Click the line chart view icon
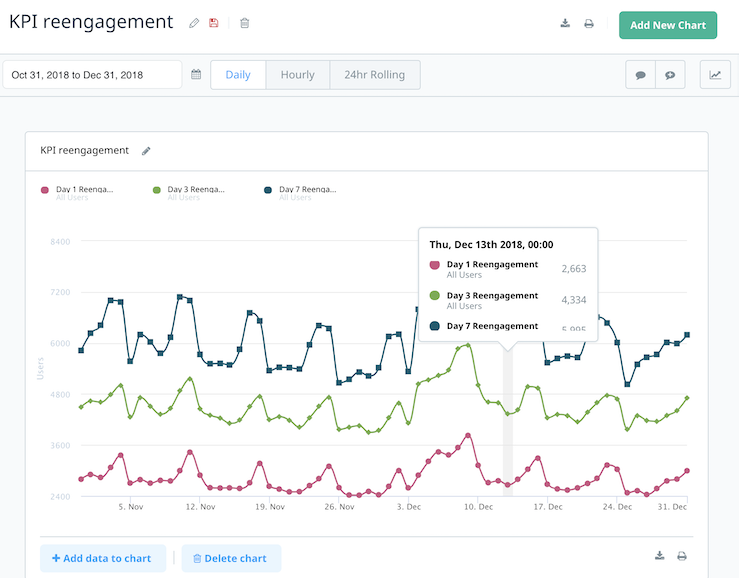The image size is (739, 578). point(715,75)
